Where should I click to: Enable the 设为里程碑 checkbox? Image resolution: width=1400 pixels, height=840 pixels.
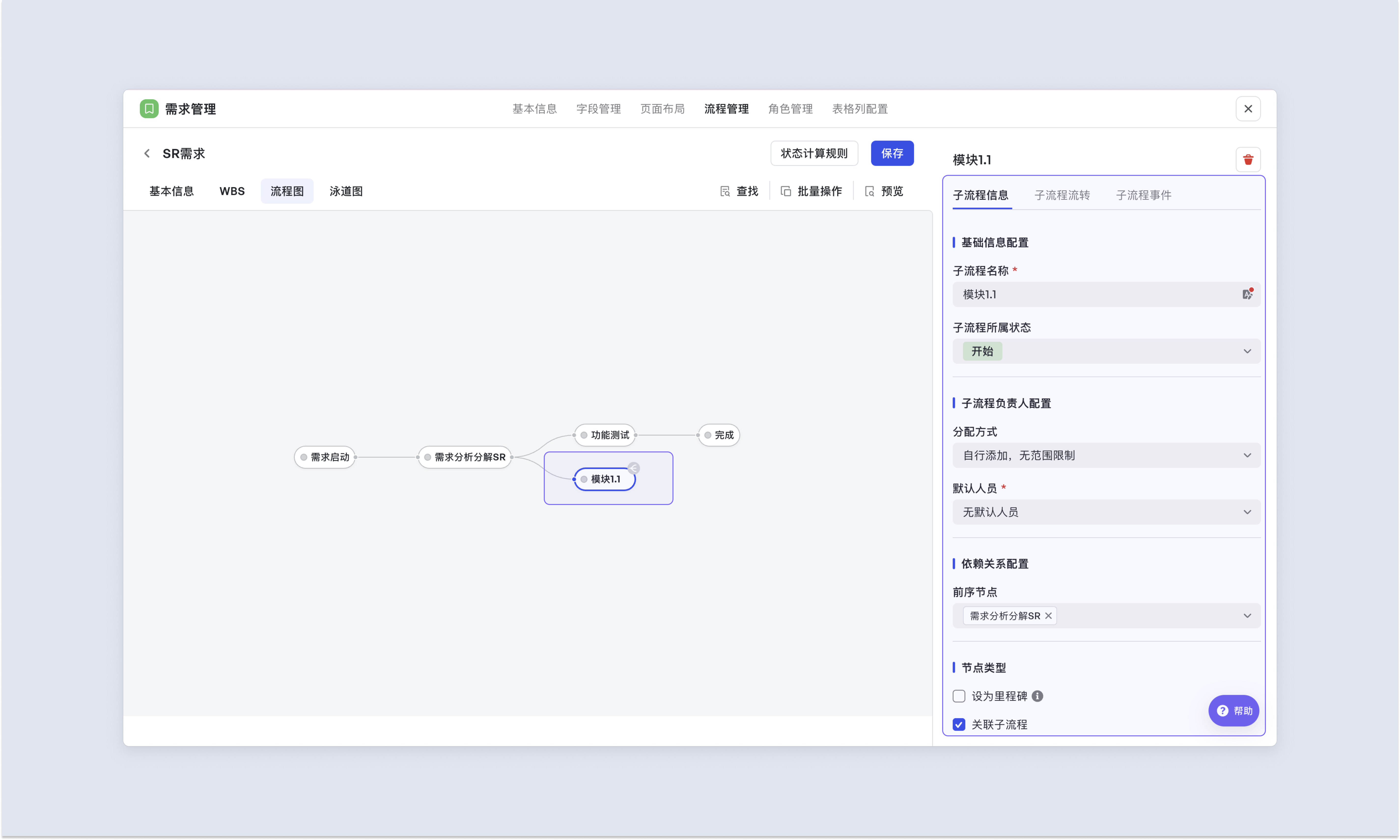point(959,696)
